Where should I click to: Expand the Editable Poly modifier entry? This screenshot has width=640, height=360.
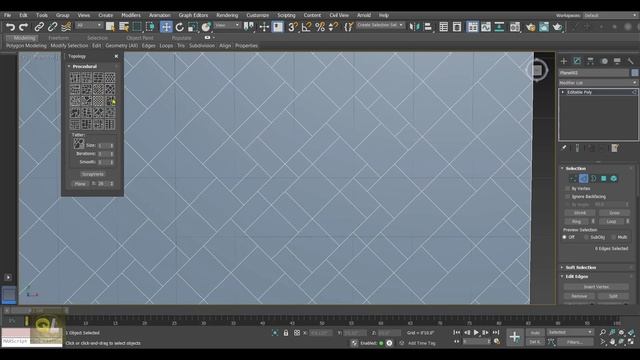(563, 92)
